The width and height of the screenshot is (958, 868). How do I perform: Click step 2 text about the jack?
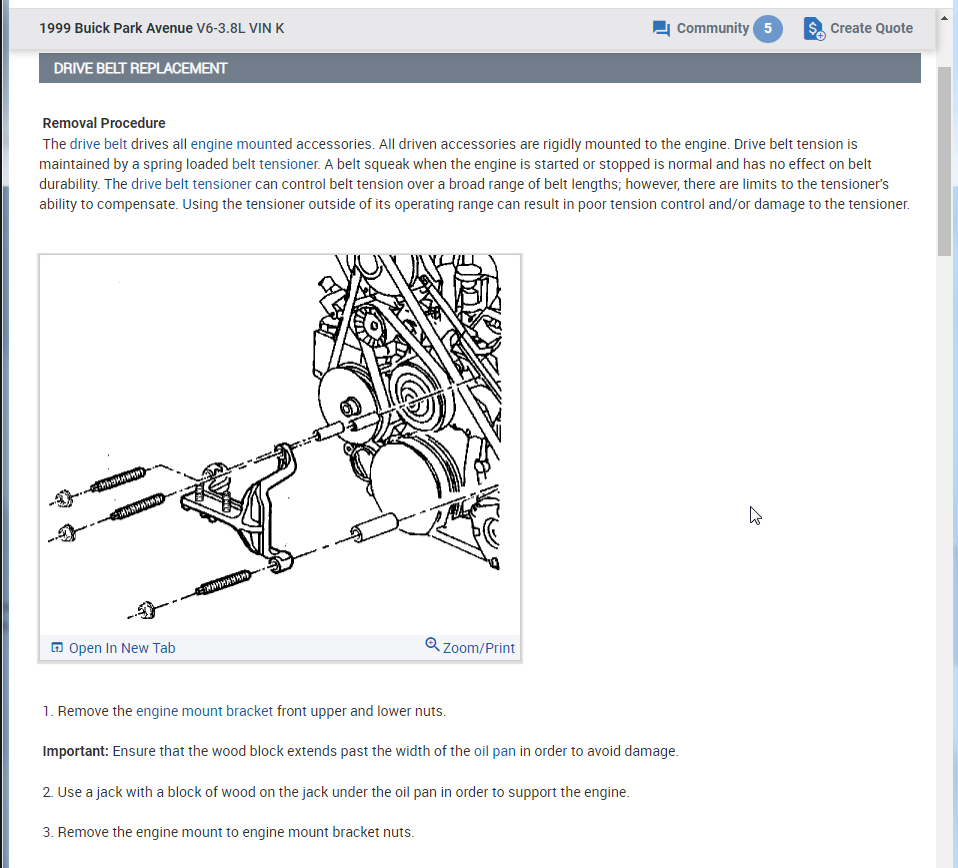(336, 792)
